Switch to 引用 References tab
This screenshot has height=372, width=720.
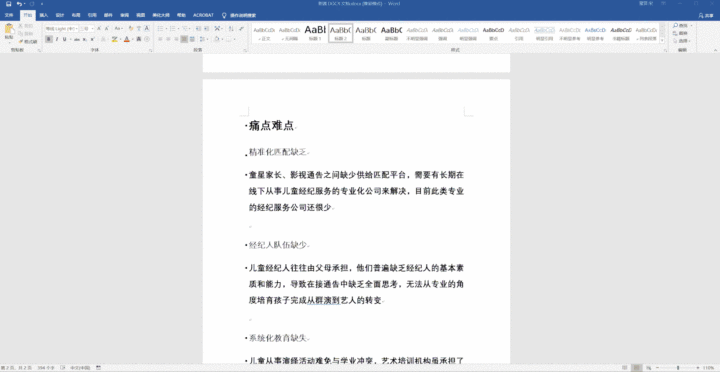(x=92, y=15)
